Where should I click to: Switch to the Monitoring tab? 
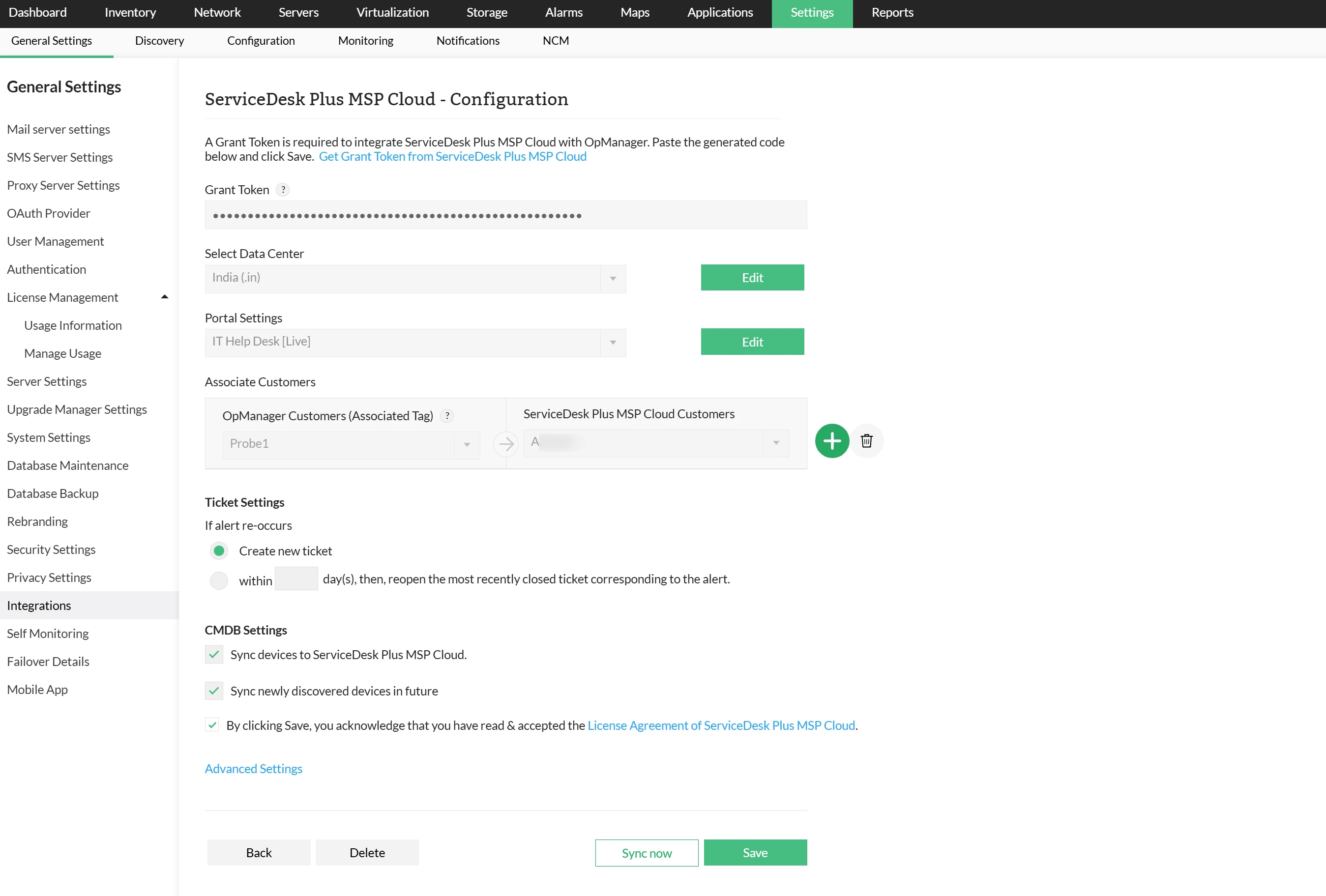[x=365, y=41]
